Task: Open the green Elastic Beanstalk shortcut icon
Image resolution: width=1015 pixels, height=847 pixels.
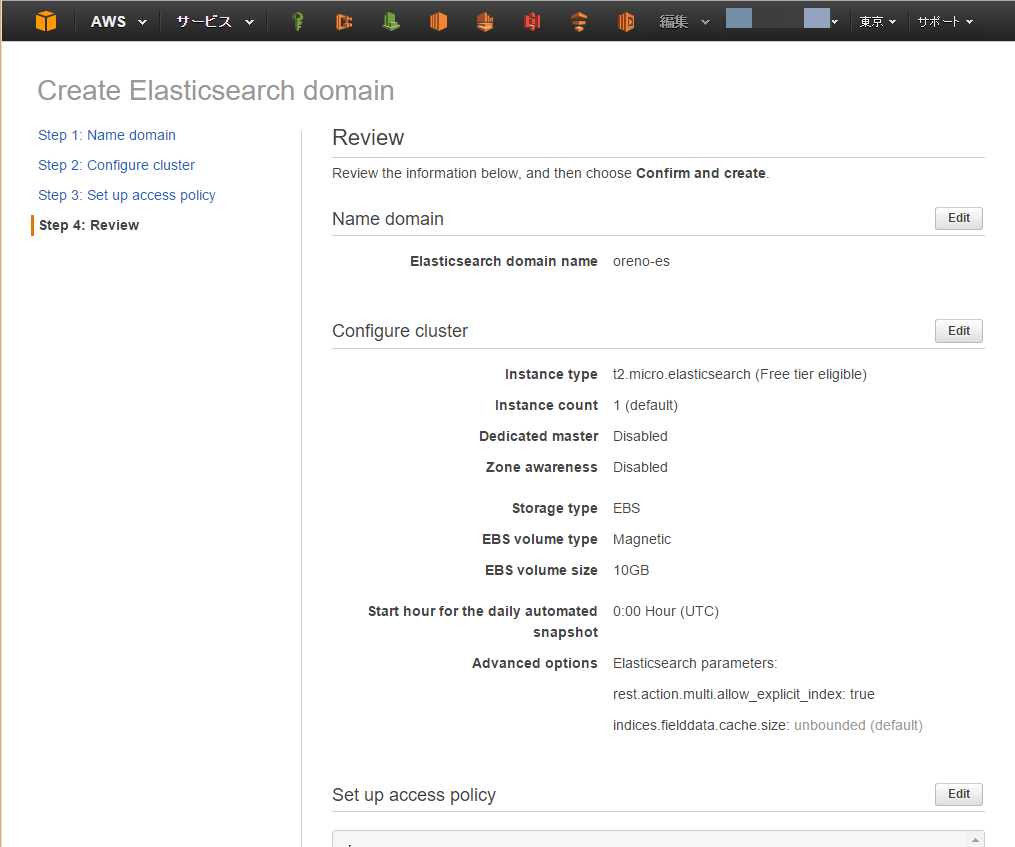Action: (391, 21)
